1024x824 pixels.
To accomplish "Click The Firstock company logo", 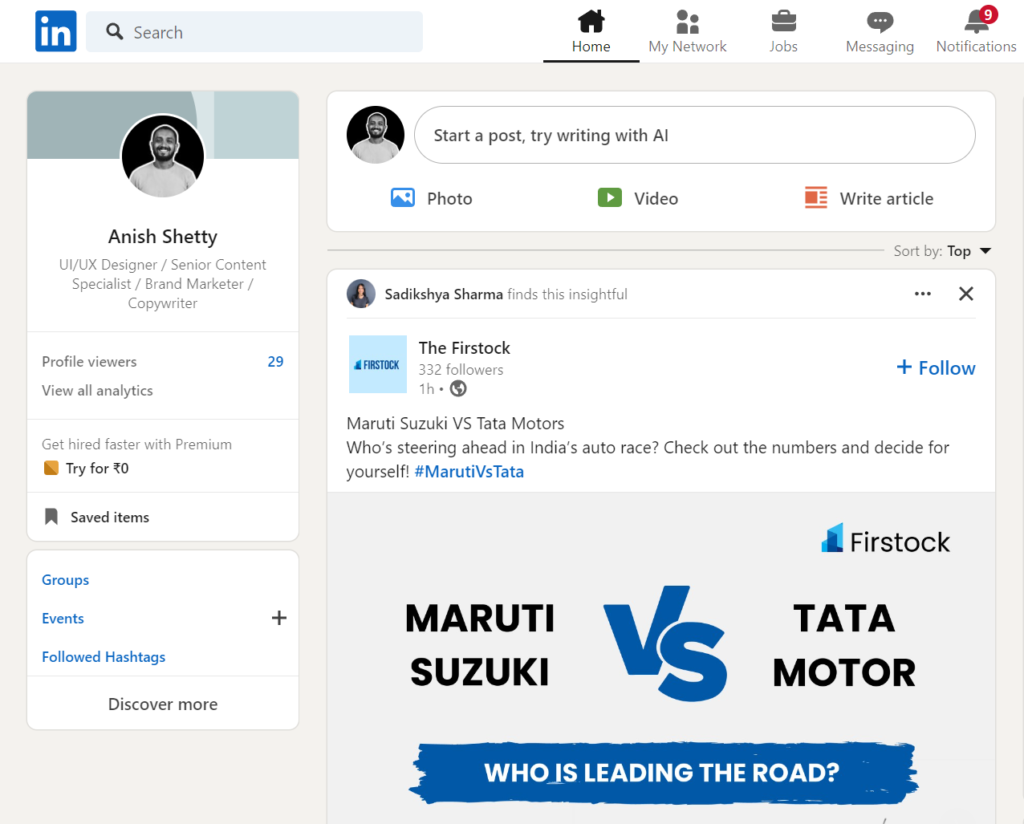I will tap(377, 364).
